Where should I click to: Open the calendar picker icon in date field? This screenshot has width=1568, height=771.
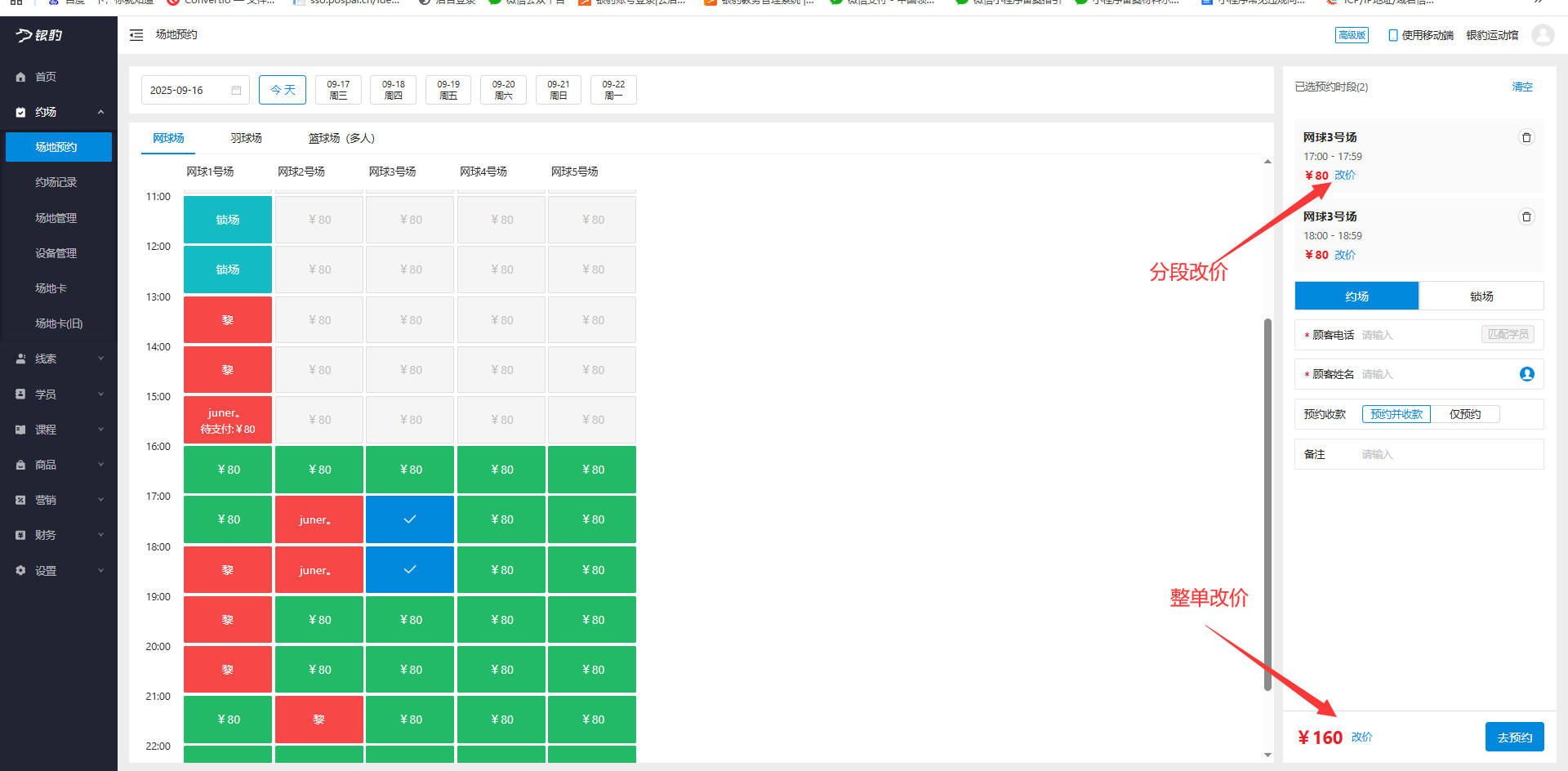[236, 90]
